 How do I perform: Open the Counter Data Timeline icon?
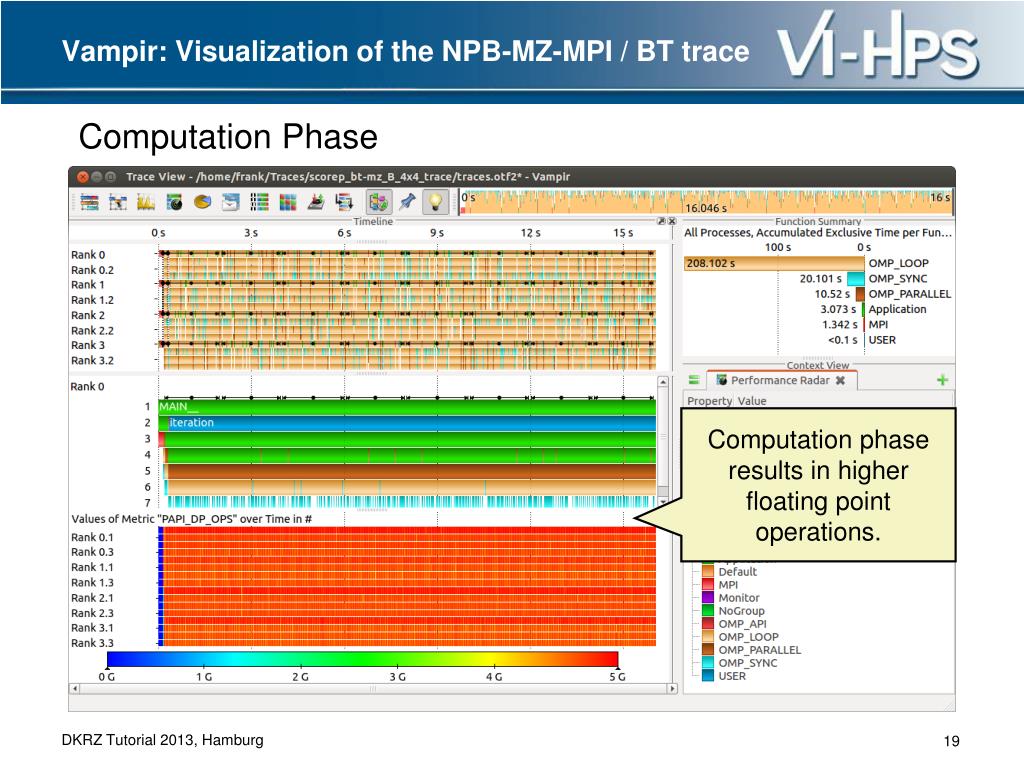coord(146,202)
